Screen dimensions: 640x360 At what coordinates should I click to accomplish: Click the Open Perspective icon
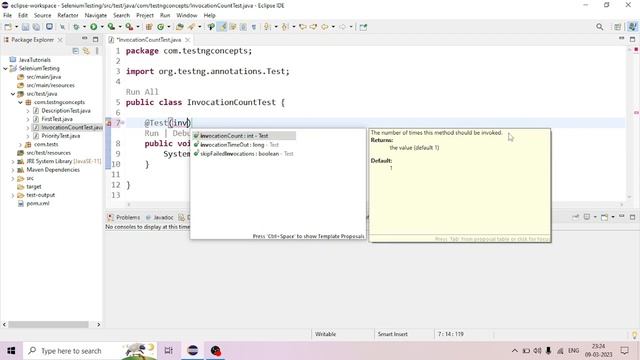coord(618,27)
